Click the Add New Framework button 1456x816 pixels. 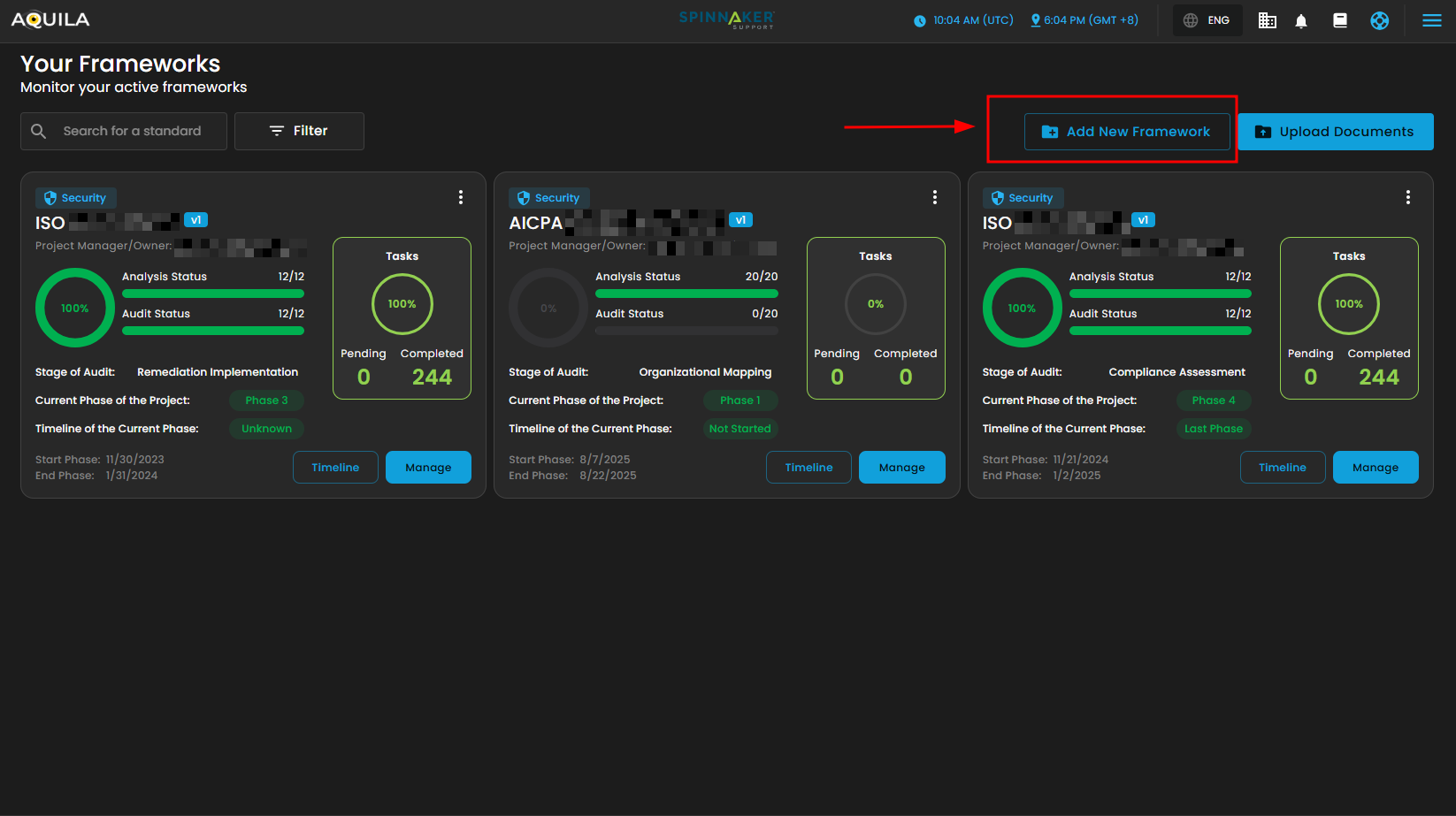point(1126,132)
